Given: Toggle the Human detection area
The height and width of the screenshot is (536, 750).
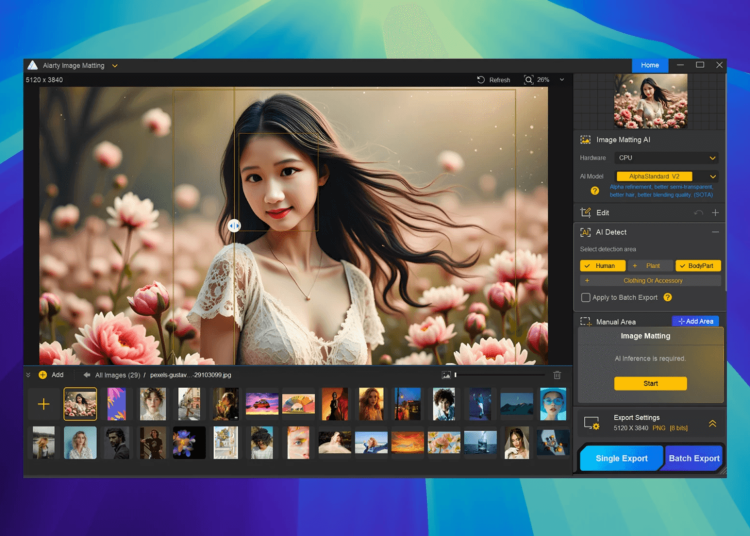Looking at the screenshot, I should [602, 266].
